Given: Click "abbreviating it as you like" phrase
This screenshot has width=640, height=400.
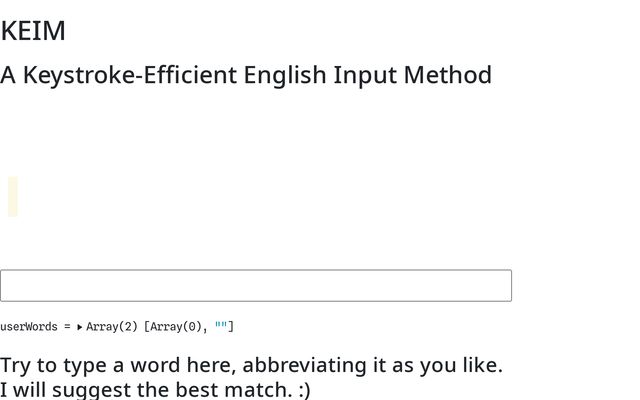Looking at the screenshot, I should (x=372, y=365).
